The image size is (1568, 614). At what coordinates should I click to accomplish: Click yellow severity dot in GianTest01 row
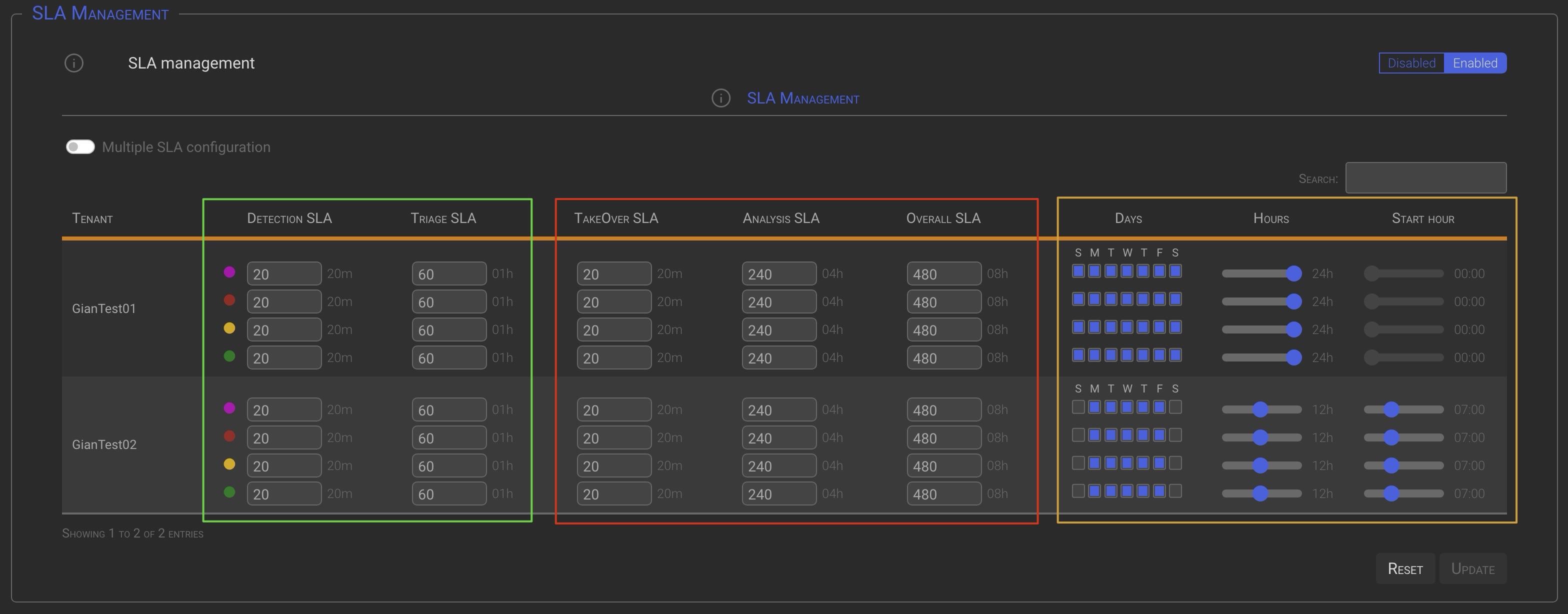pos(229,328)
